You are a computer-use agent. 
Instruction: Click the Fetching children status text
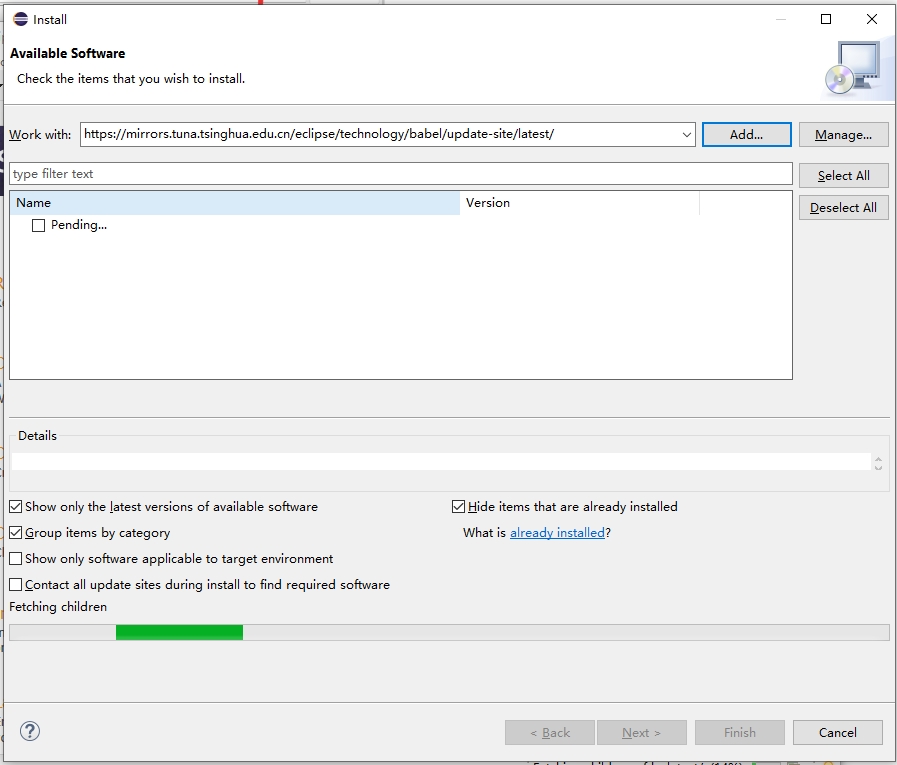pos(58,607)
